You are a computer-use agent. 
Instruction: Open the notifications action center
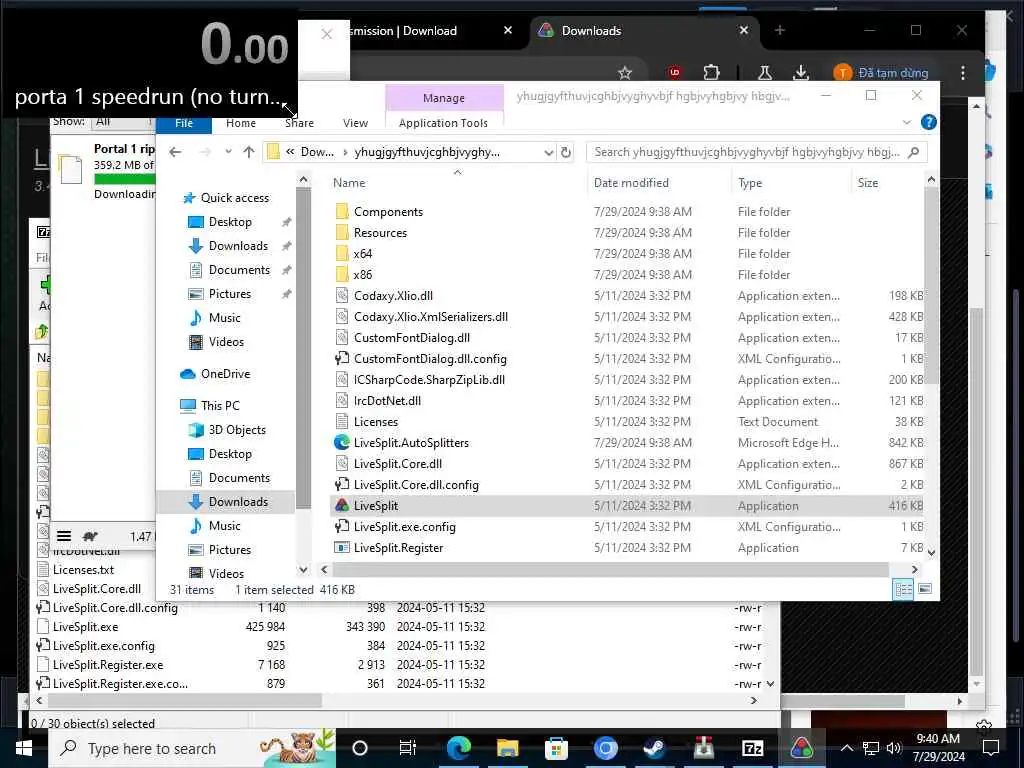991,748
